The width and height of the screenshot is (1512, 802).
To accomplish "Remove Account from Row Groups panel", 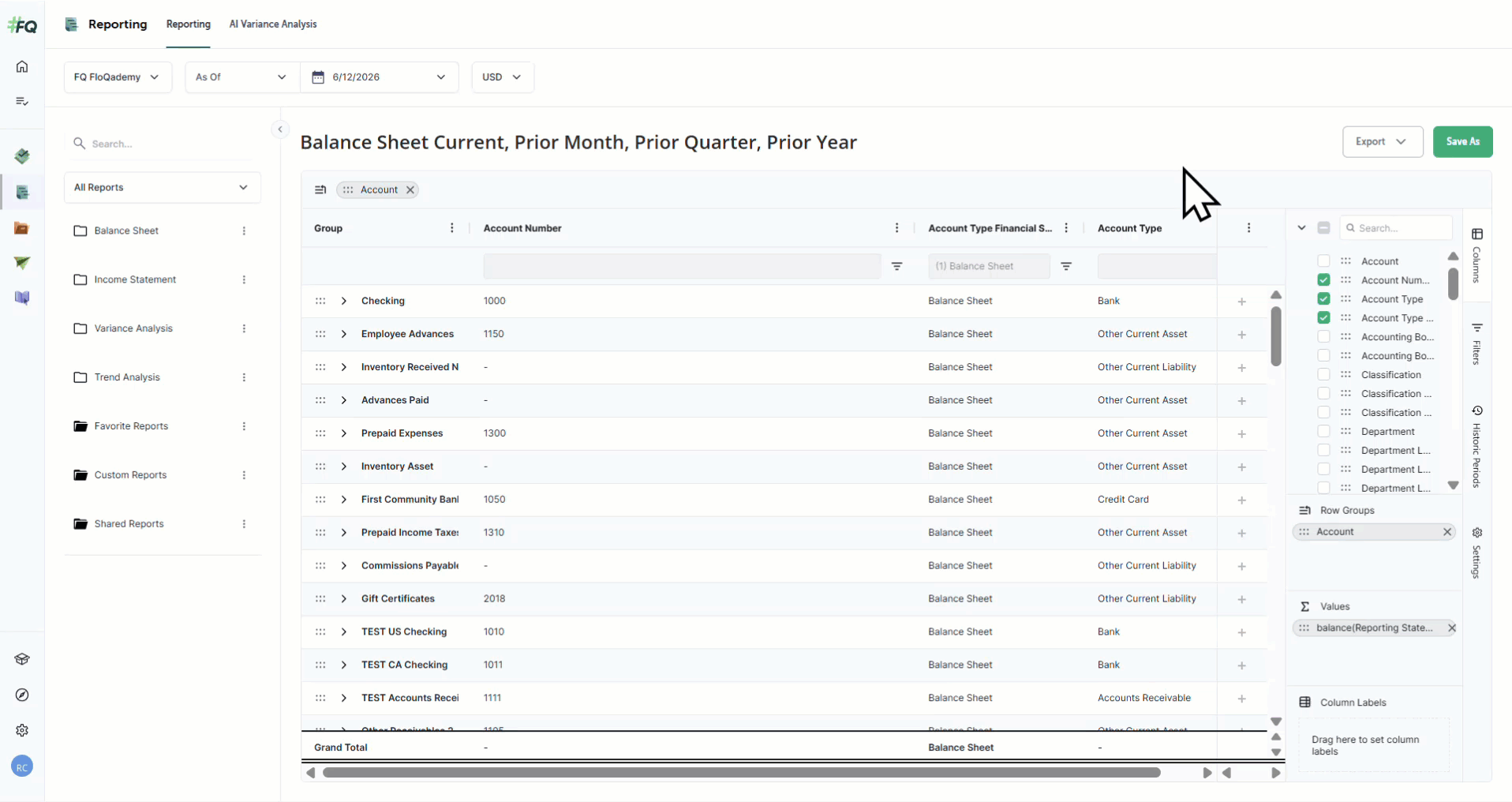I will tap(1447, 532).
